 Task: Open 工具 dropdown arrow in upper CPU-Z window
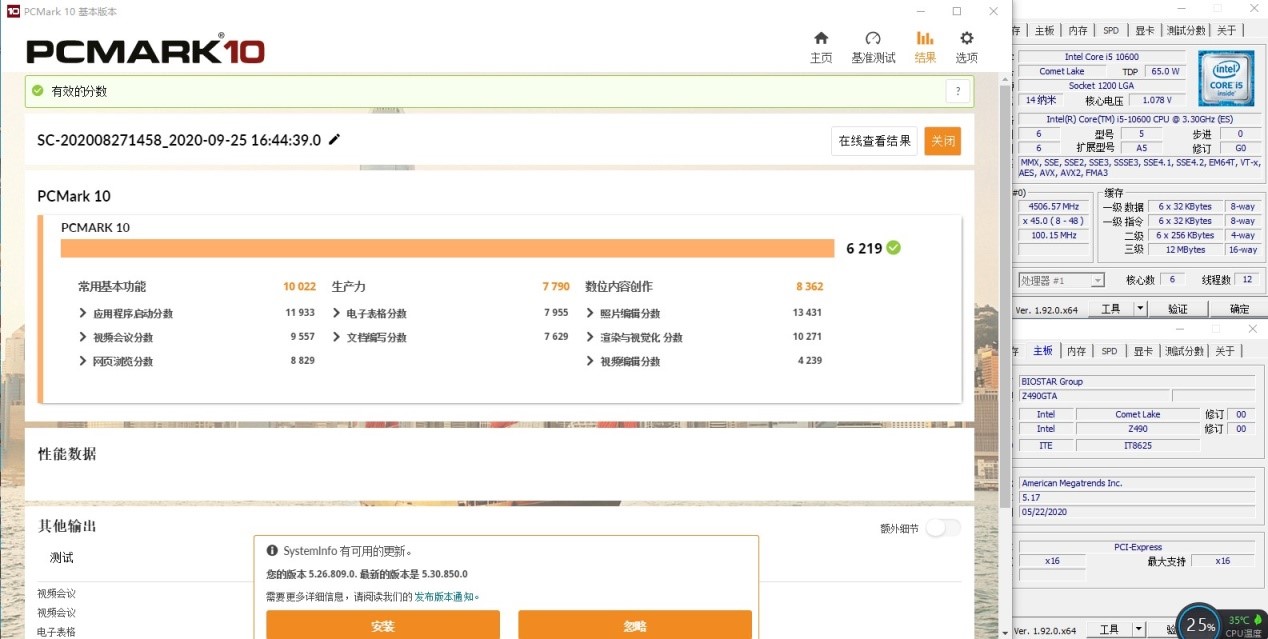pos(1141,309)
